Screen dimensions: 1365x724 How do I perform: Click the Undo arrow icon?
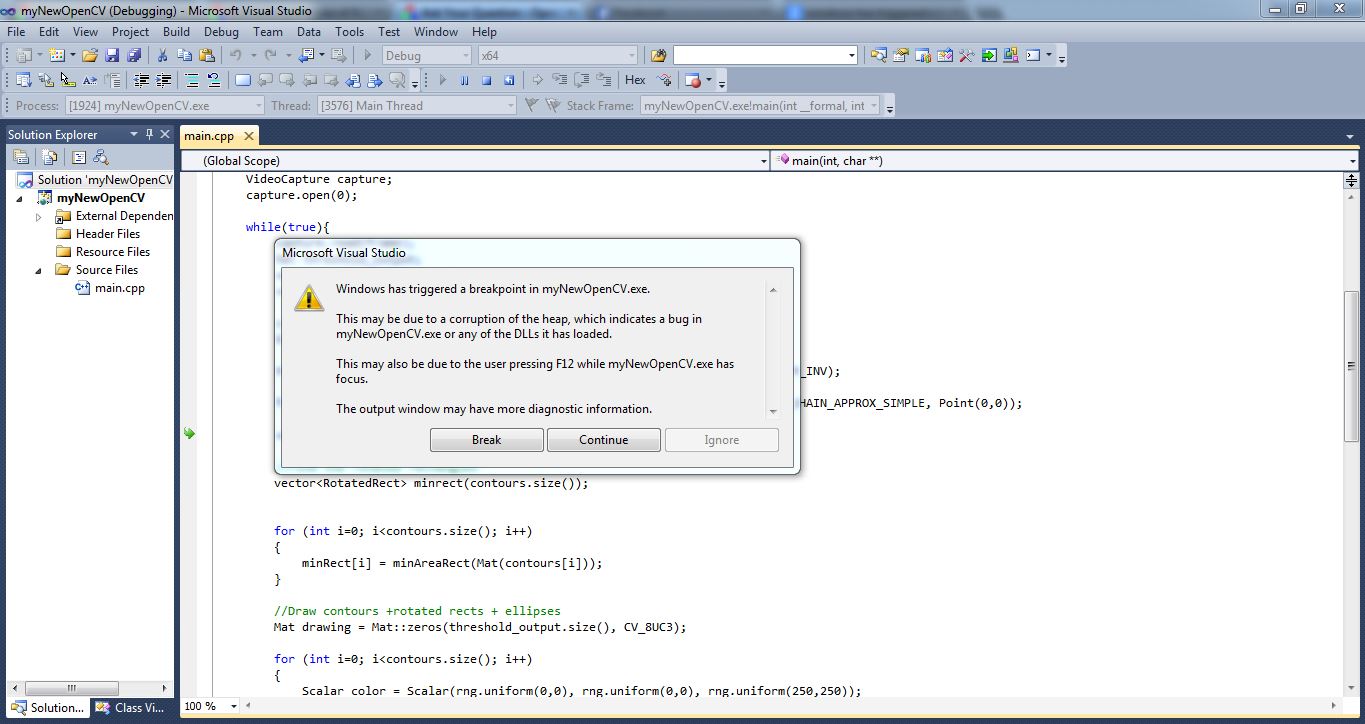point(235,55)
